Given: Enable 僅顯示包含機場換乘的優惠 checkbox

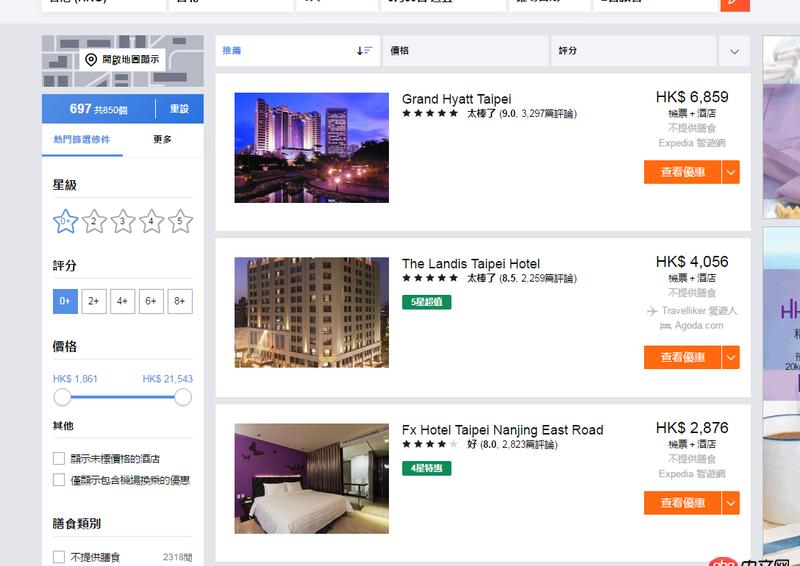Looking at the screenshot, I should (x=59, y=480).
